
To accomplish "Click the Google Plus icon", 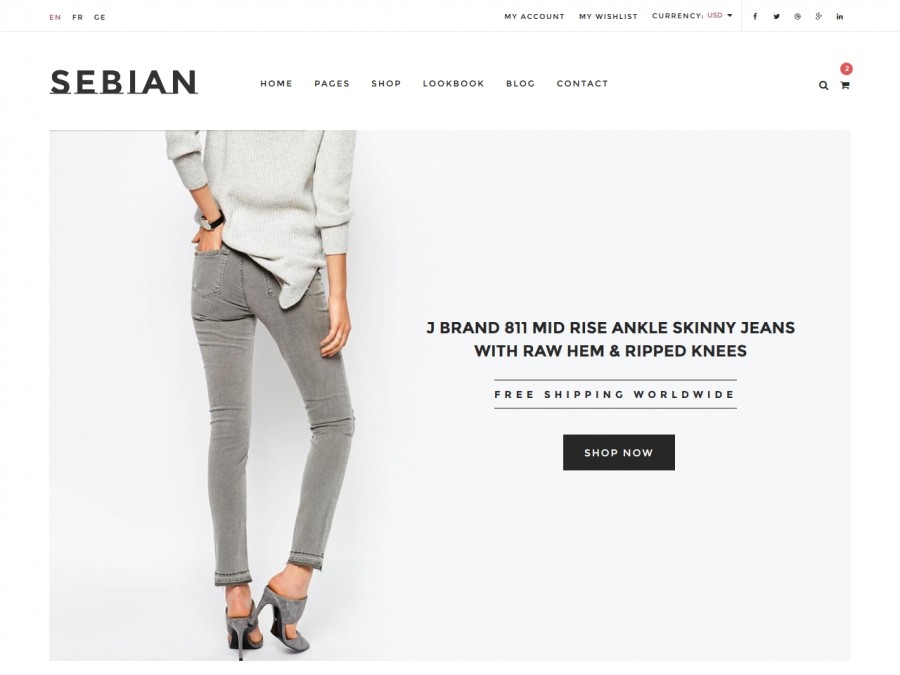I will (818, 17).
